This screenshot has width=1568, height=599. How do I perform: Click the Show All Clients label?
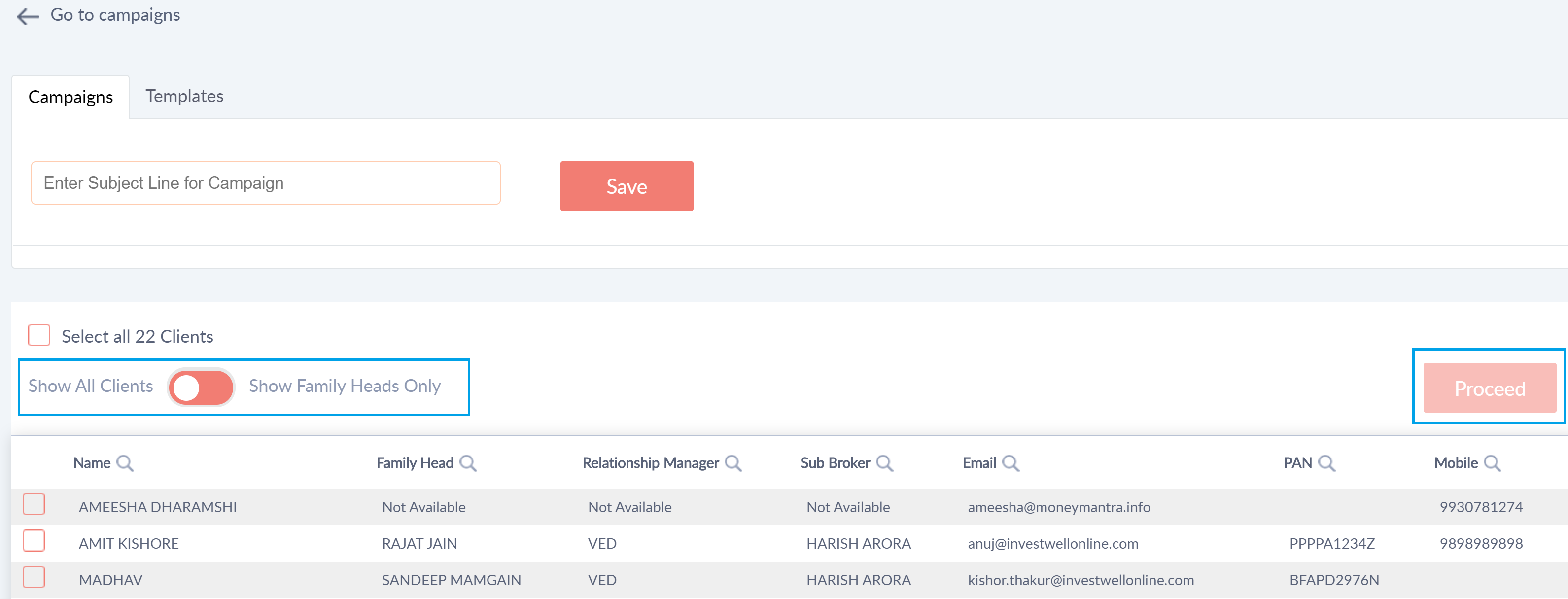point(91,386)
